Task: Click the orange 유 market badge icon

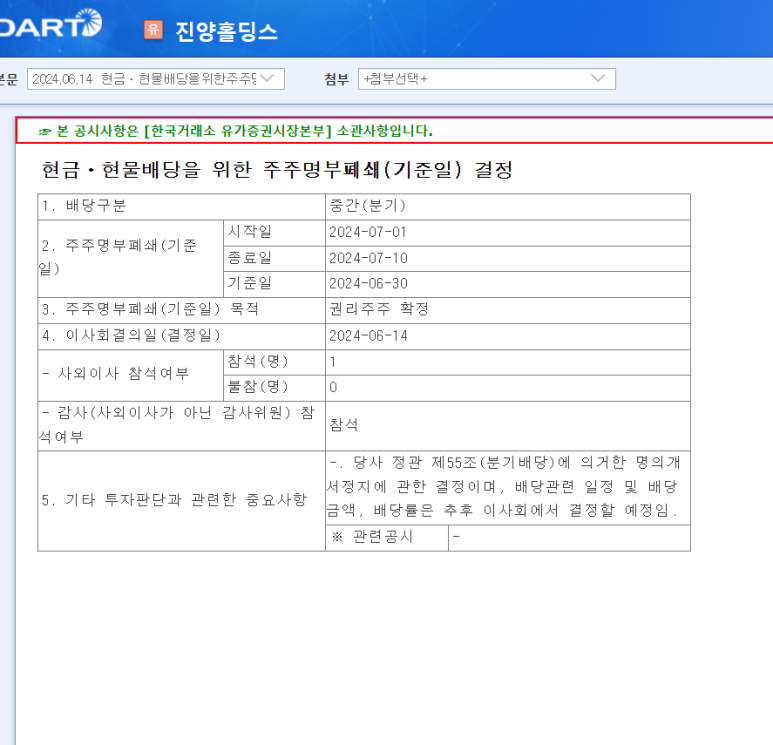Action: coord(153,30)
